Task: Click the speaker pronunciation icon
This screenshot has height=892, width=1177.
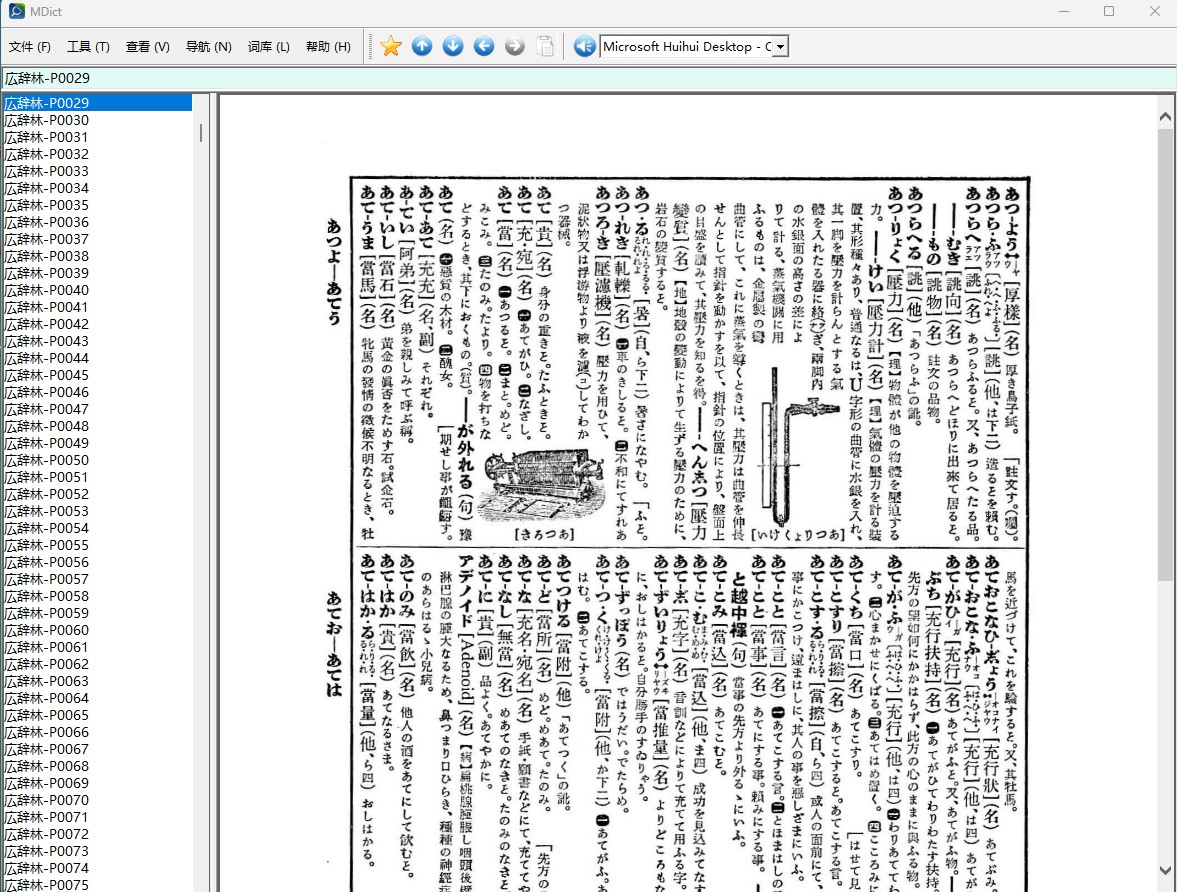Action: click(584, 47)
